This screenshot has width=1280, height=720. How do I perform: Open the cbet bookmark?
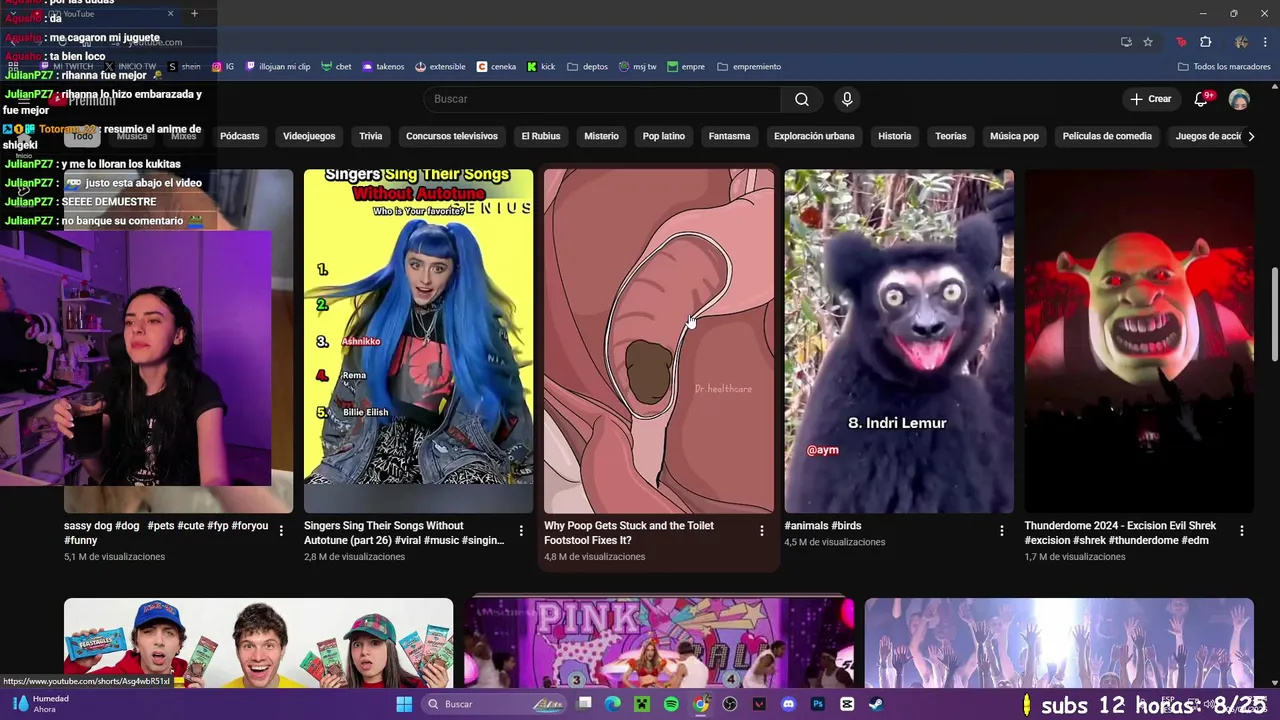click(x=337, y=67)
